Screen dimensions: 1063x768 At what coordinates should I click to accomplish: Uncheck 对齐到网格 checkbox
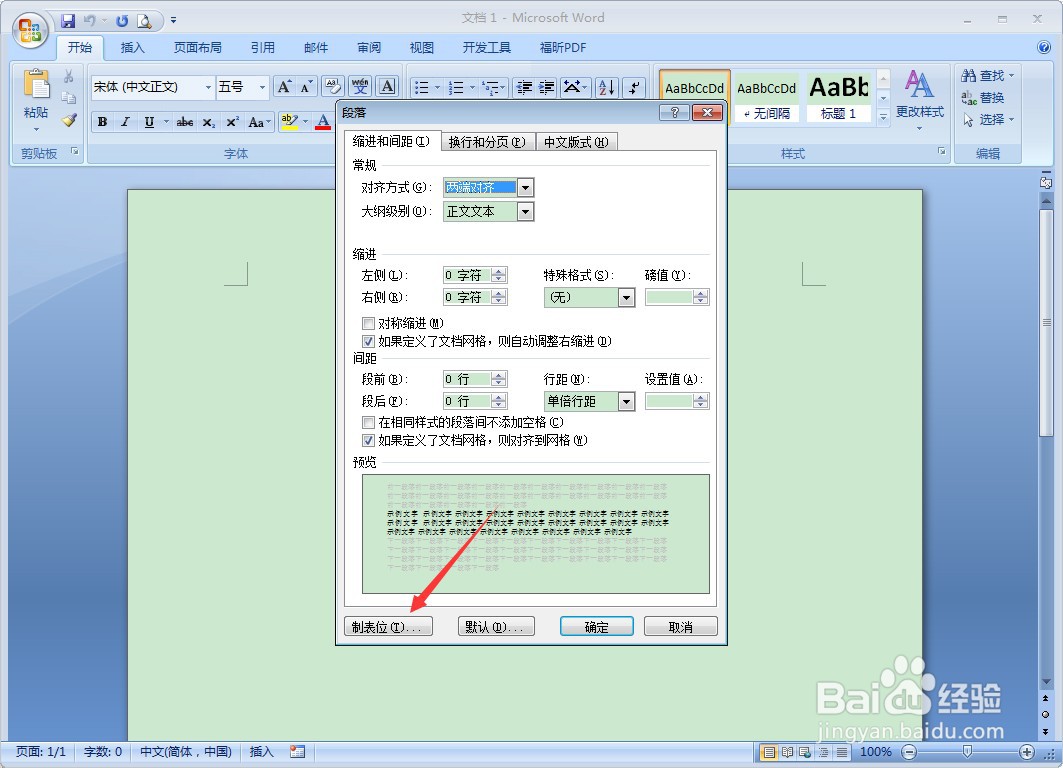368,441
